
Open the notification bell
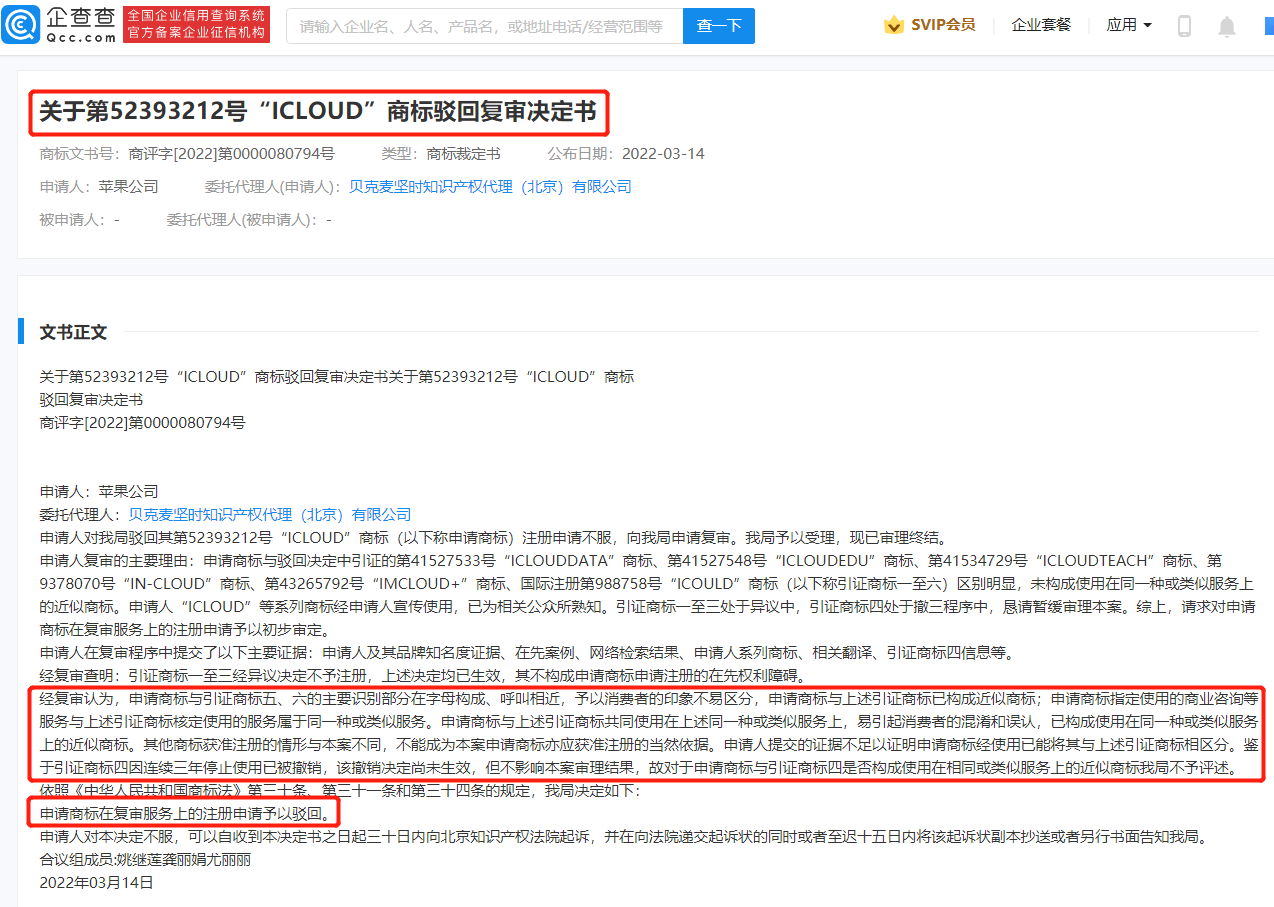pos(1227,26)
